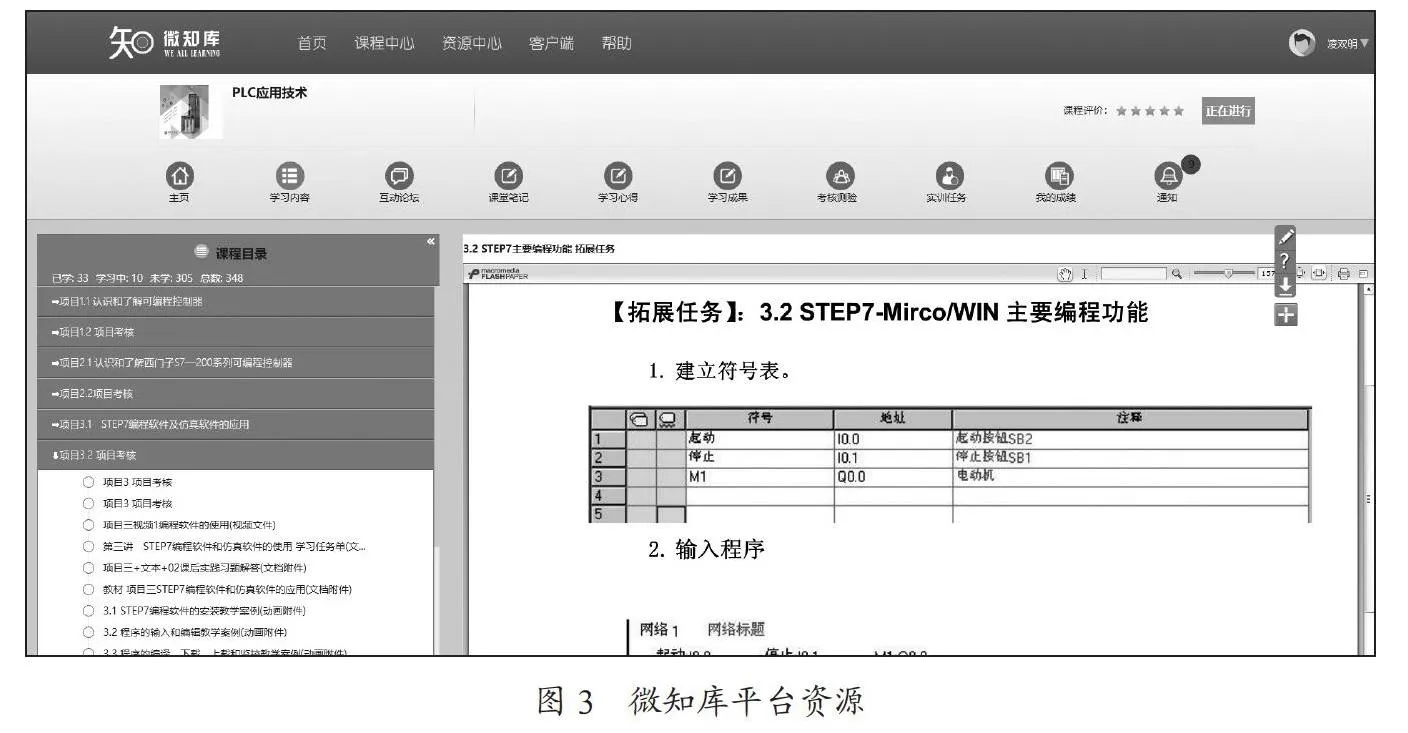Viewport: 1408px width, 733px height.
Task: Open 帮助 in top navigation
Action: point(616,44)
